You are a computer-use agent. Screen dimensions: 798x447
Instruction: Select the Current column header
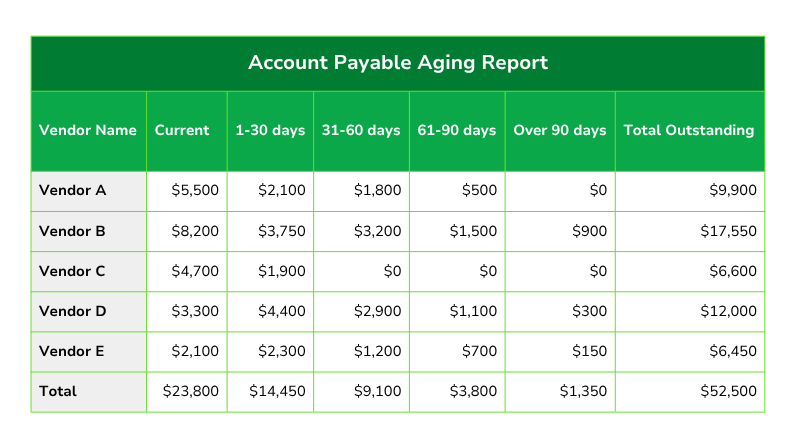(187, 131)
